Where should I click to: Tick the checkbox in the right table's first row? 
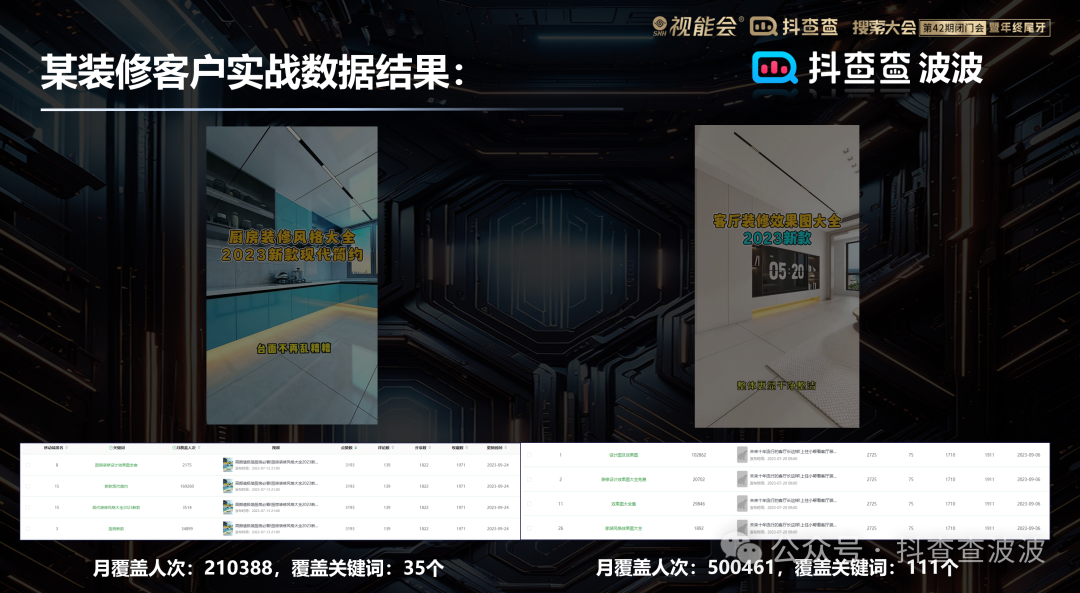click(531, 455)
